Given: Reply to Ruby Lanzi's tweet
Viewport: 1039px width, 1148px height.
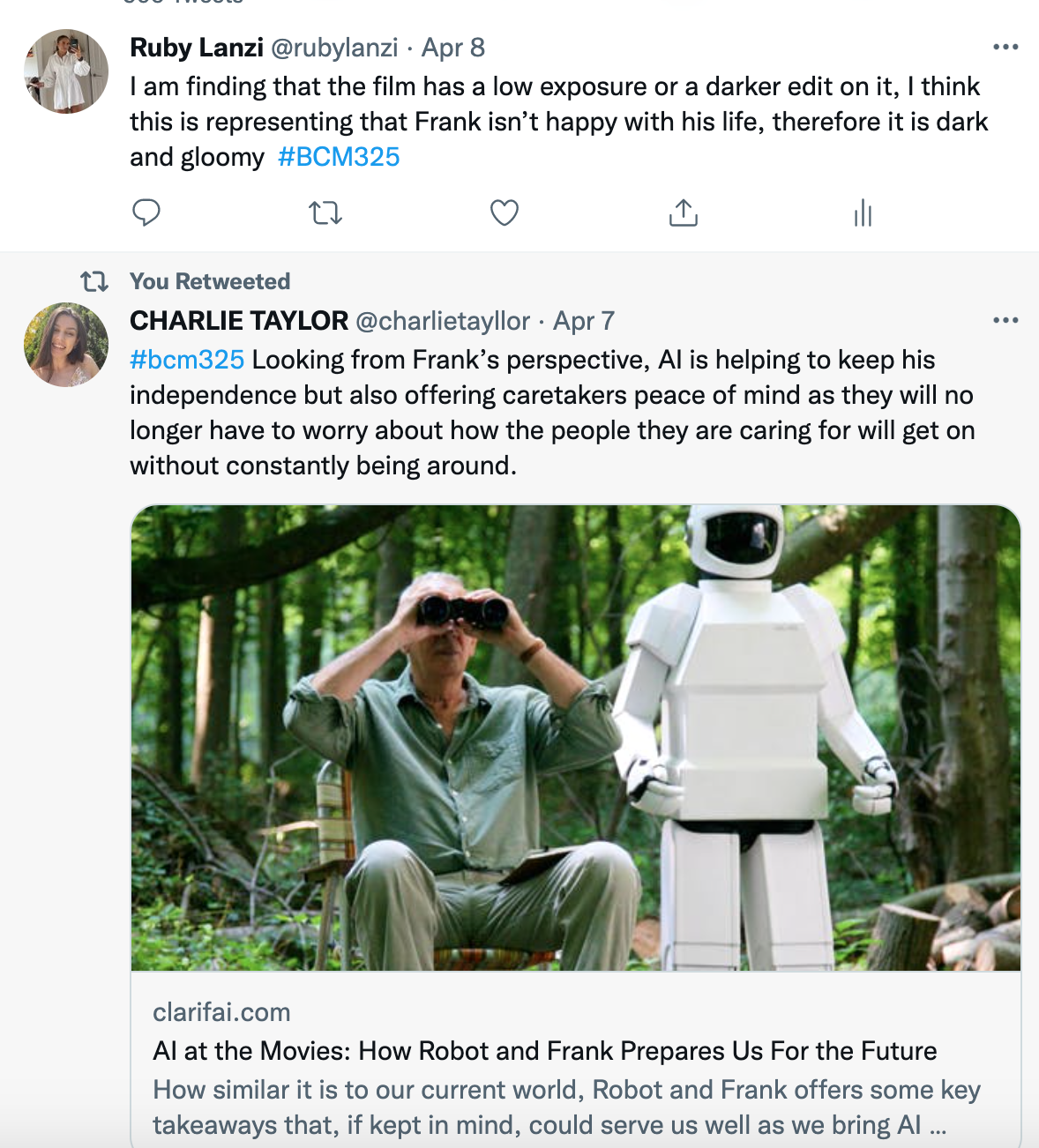Looking at the screenshot, I should (x=146, y=212).
